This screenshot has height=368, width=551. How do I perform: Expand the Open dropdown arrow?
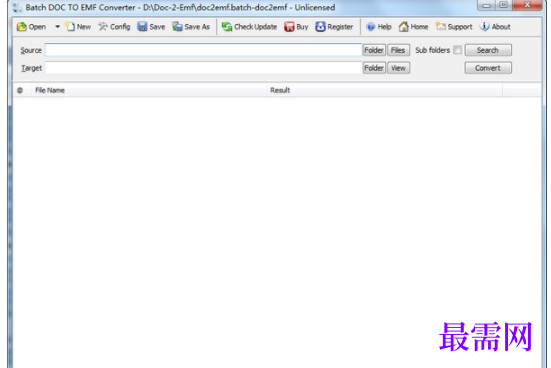(x=57, y=27)
